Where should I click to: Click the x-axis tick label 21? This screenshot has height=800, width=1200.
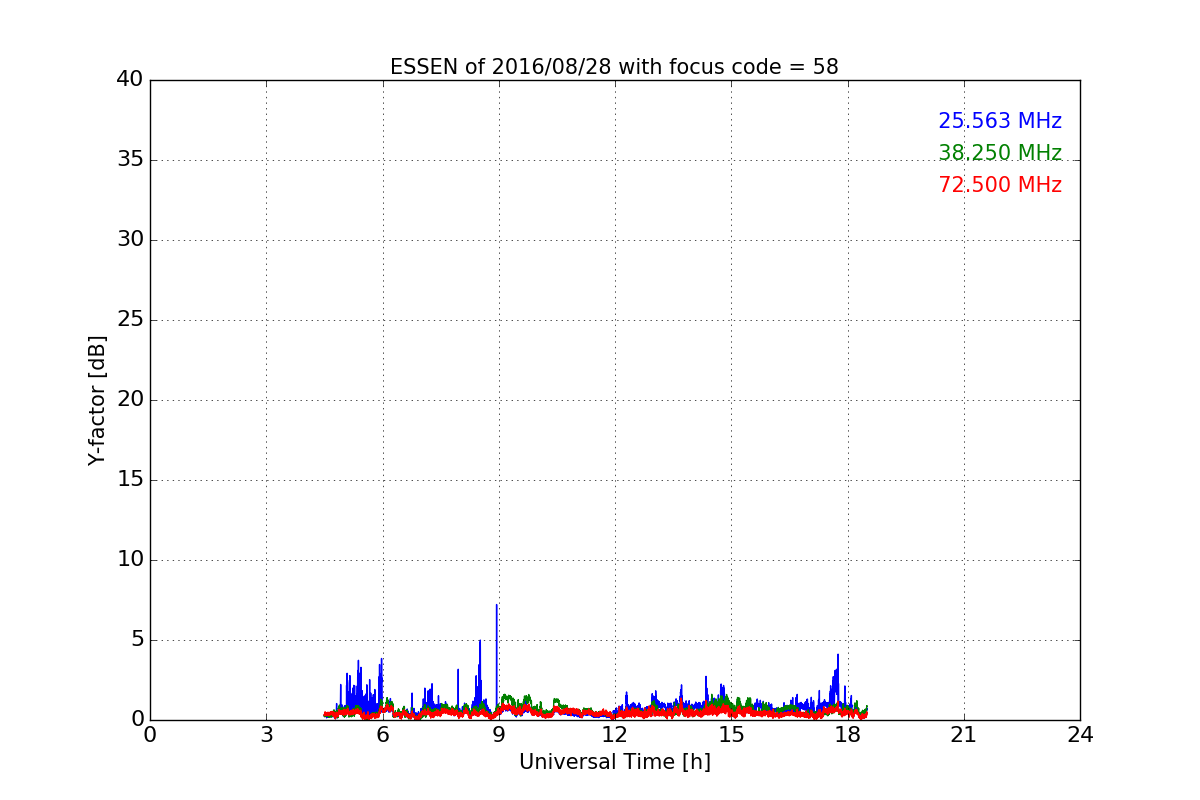click(964, 735)
